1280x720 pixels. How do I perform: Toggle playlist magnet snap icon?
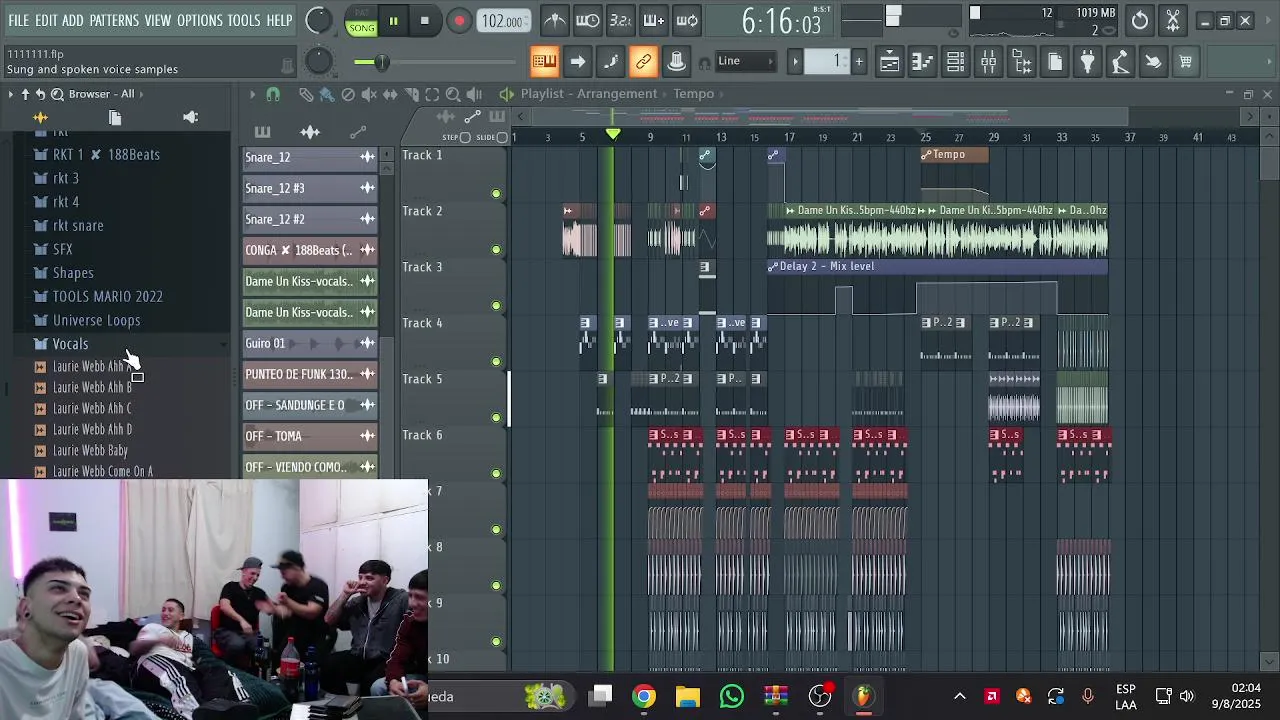coord(272,94)
